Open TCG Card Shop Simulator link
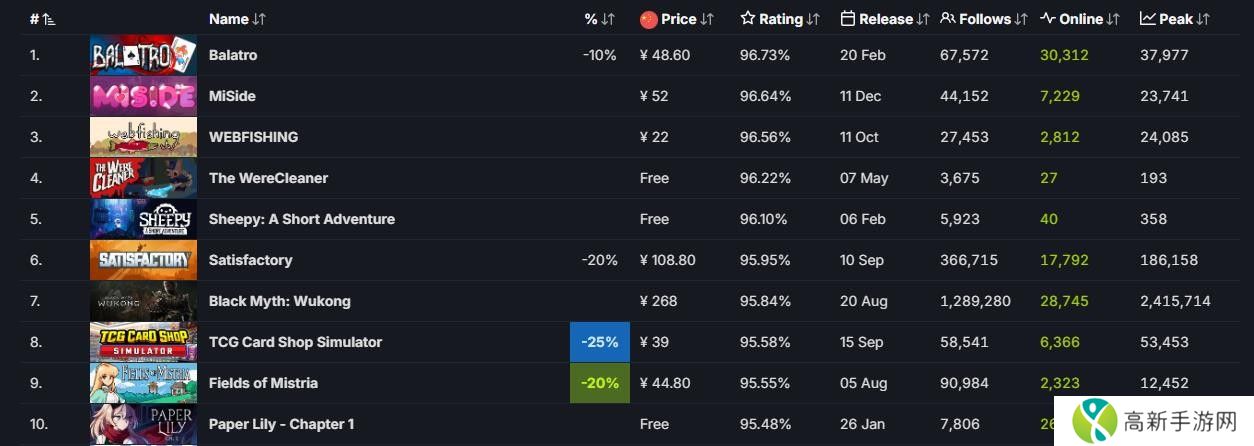1254x446 pixels. (x=295, y=342)
